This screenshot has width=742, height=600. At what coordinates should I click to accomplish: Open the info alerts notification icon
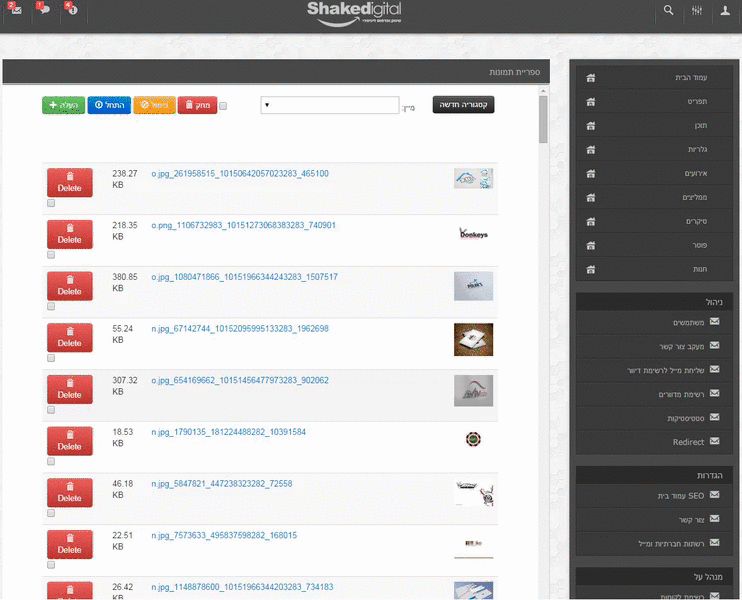pyautogui.click(x=71, y=9)
